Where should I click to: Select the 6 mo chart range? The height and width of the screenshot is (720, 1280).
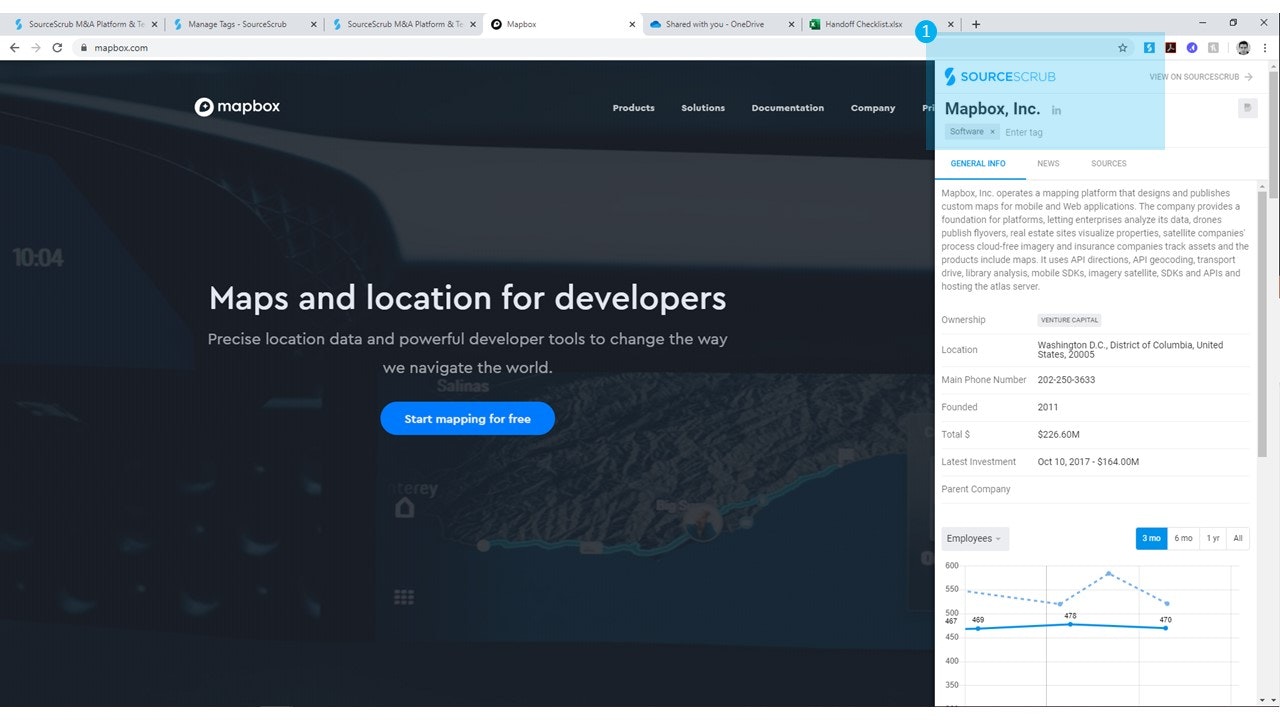pos(1183,538)
